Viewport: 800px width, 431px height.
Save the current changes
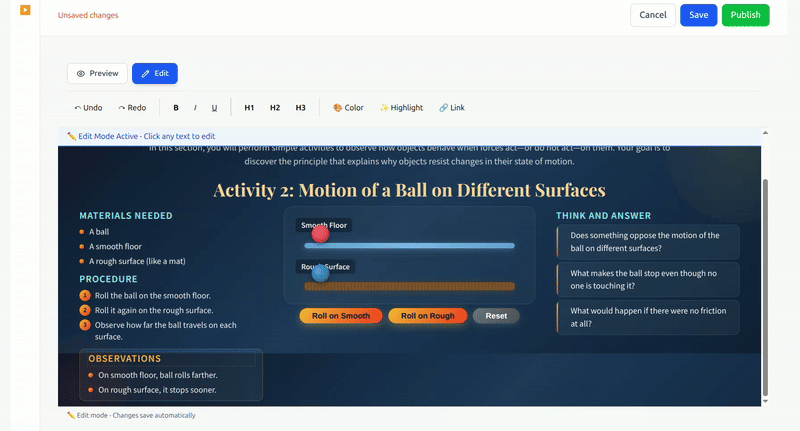pyautogui.click(x=698, y=15)
